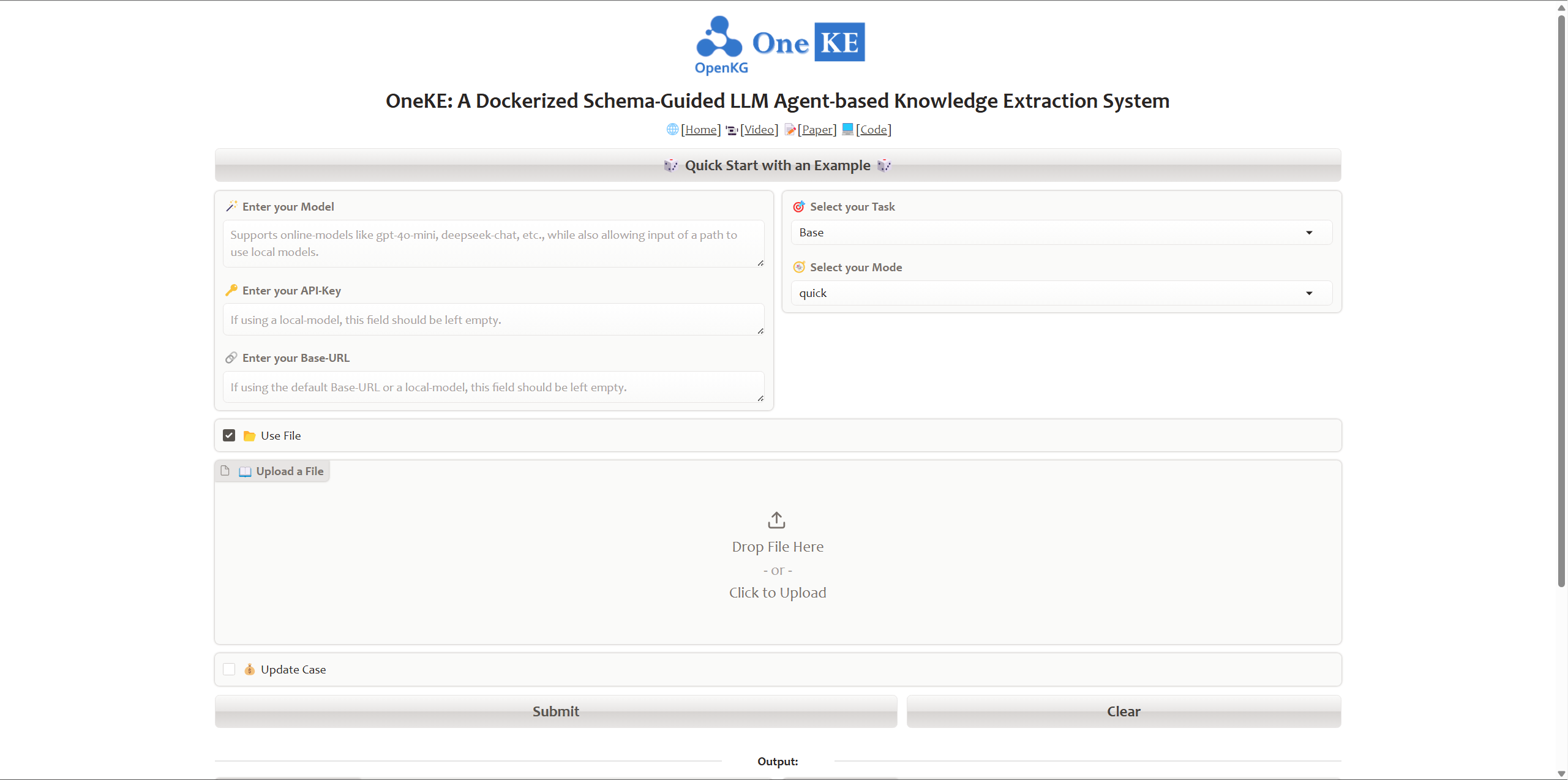Click the page's vertical scrollbar
The width and height of the screenshot is (1568, 780).
(1562, 300)
